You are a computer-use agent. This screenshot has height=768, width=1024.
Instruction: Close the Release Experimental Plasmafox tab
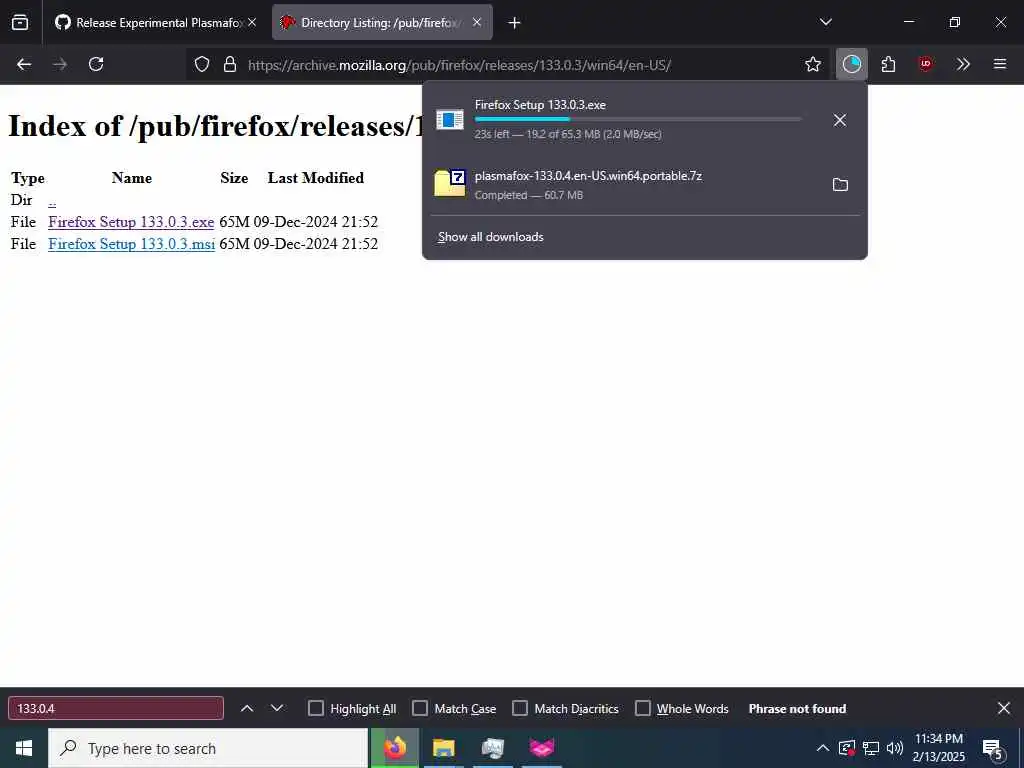point(252,23)
